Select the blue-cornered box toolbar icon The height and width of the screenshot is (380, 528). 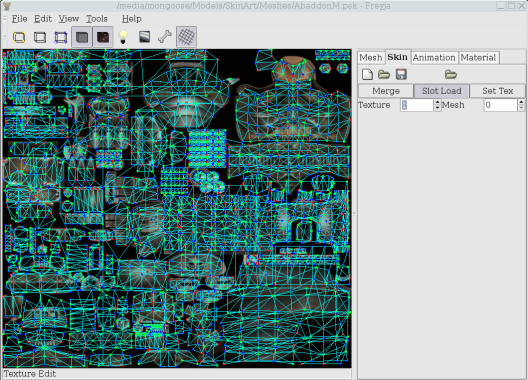[x=61, y=37]
